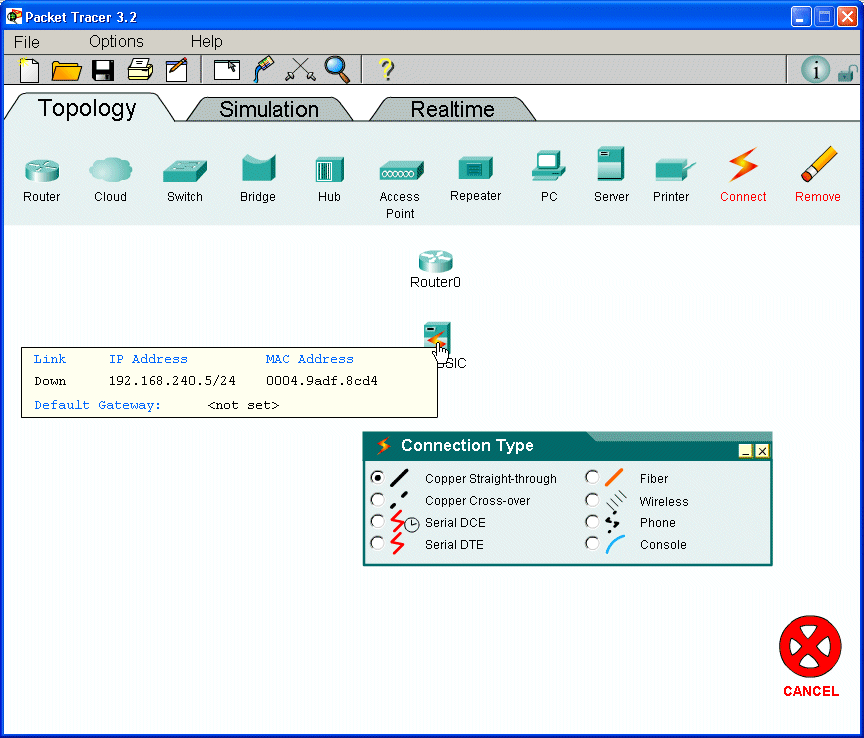Click the New file icon in toolbar
Screen dimensions: 864x738
pyautogui.click(x=29, y=70)
